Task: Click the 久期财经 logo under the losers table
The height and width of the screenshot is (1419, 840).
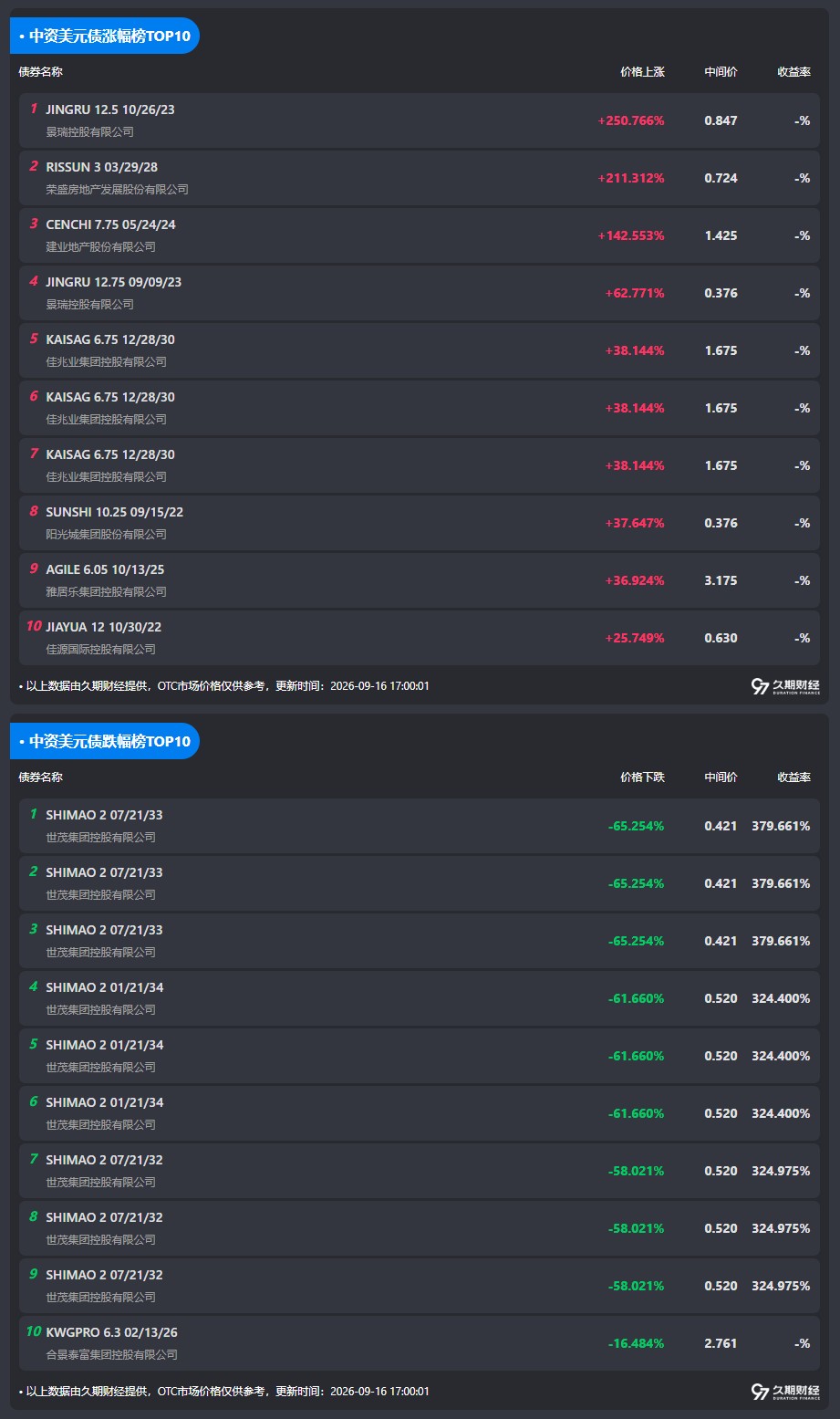Action: pos(785,1392)
